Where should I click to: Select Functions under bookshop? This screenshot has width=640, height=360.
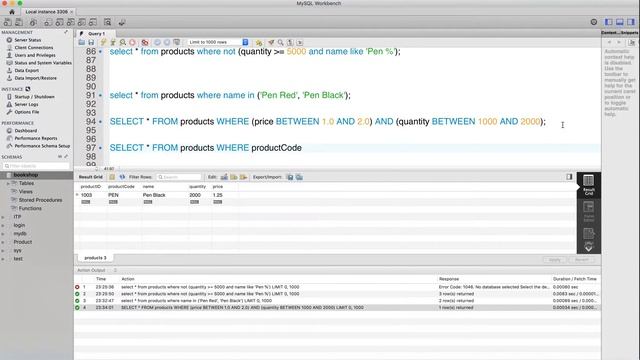(30, 208)
